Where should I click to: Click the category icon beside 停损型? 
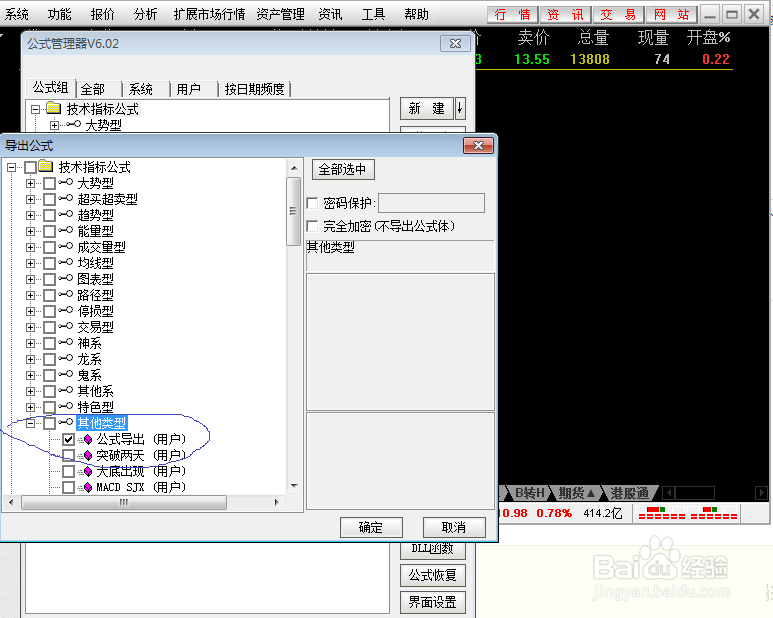point(66,311)
